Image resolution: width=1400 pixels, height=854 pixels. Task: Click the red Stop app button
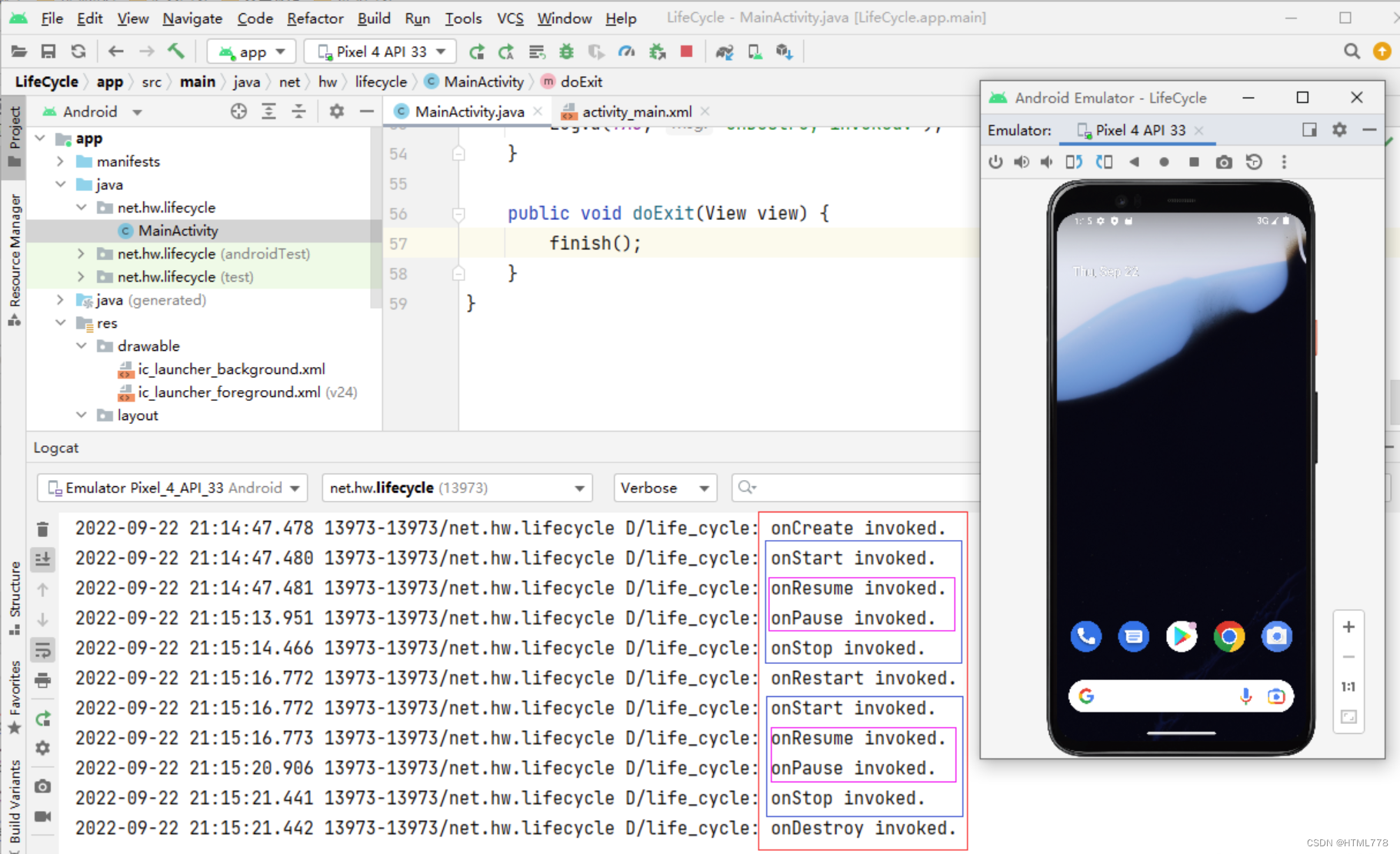[x=687, y=52]
